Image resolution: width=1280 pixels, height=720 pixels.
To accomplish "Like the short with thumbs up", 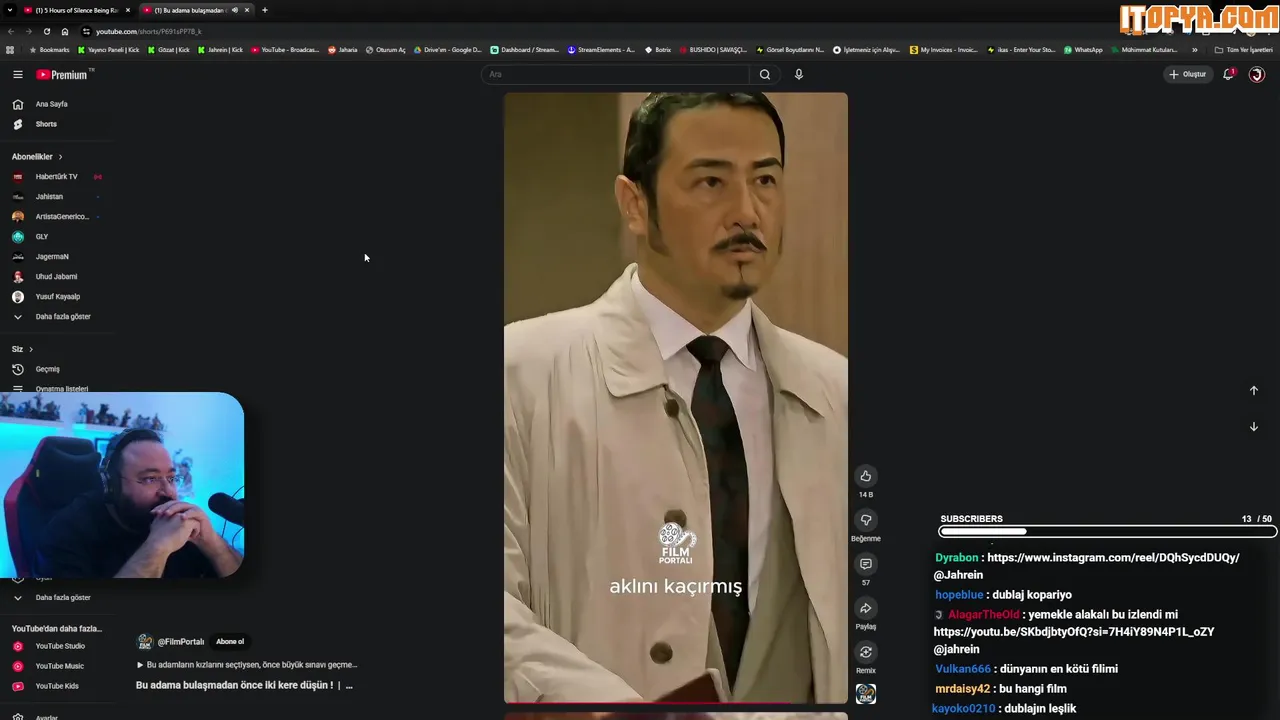I will 866,476.
